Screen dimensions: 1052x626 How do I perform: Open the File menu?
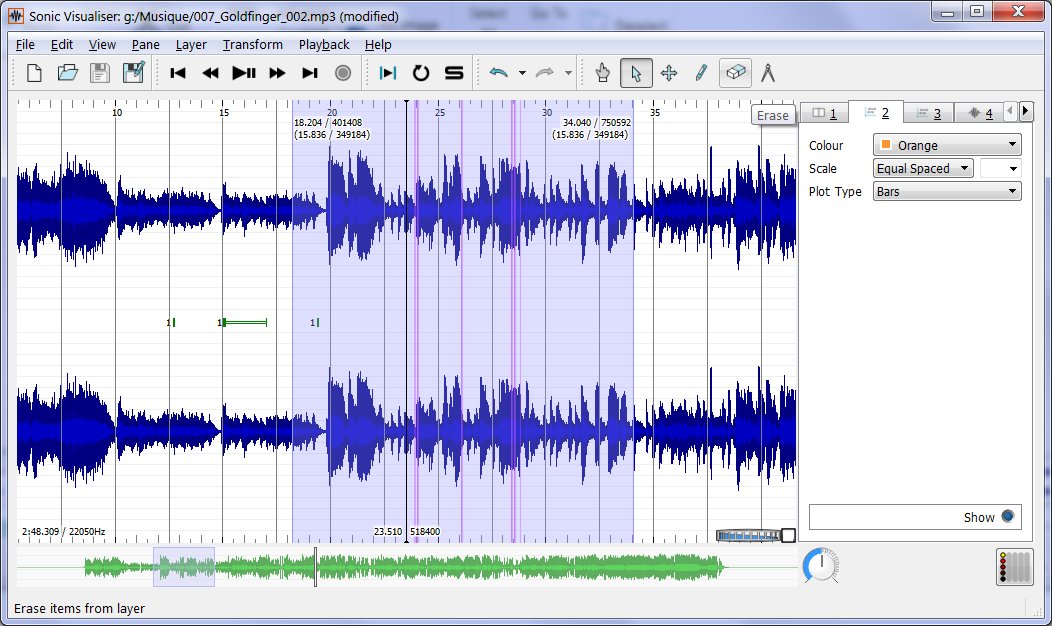(25, 44)
